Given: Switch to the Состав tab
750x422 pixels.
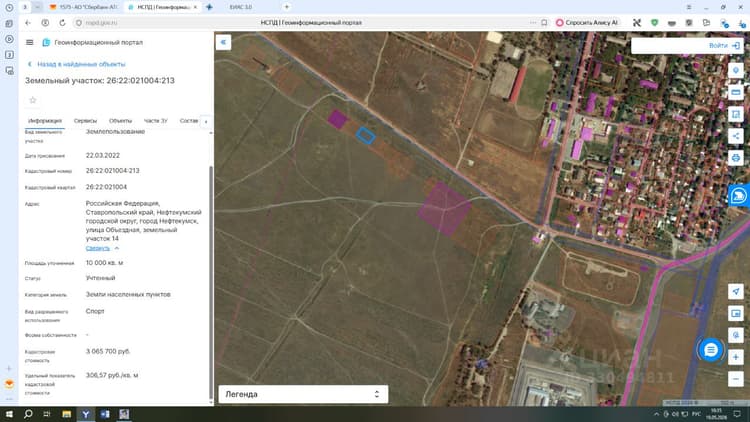Looking at the screenshot, I should [x=188, y=121].
